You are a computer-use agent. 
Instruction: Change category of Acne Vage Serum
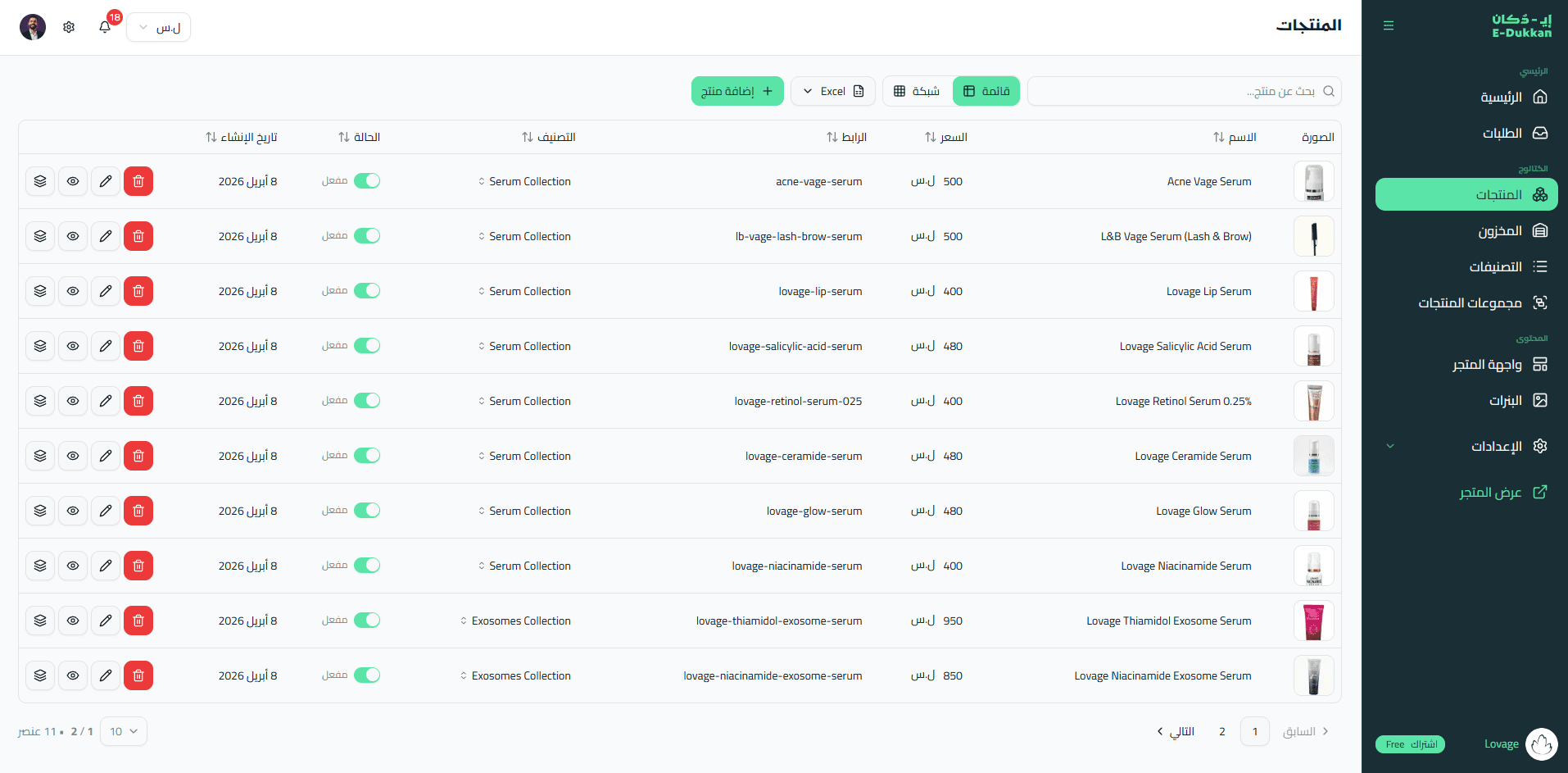coord(524,181)
